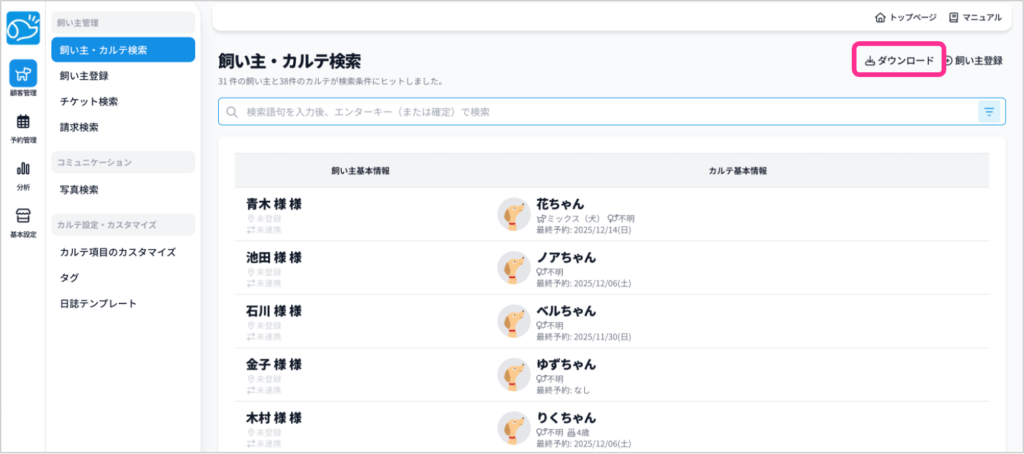This screenshot has height=454, width=1024.
Task: Click the filter icon in search bar
Action: (x=989, y=112)
